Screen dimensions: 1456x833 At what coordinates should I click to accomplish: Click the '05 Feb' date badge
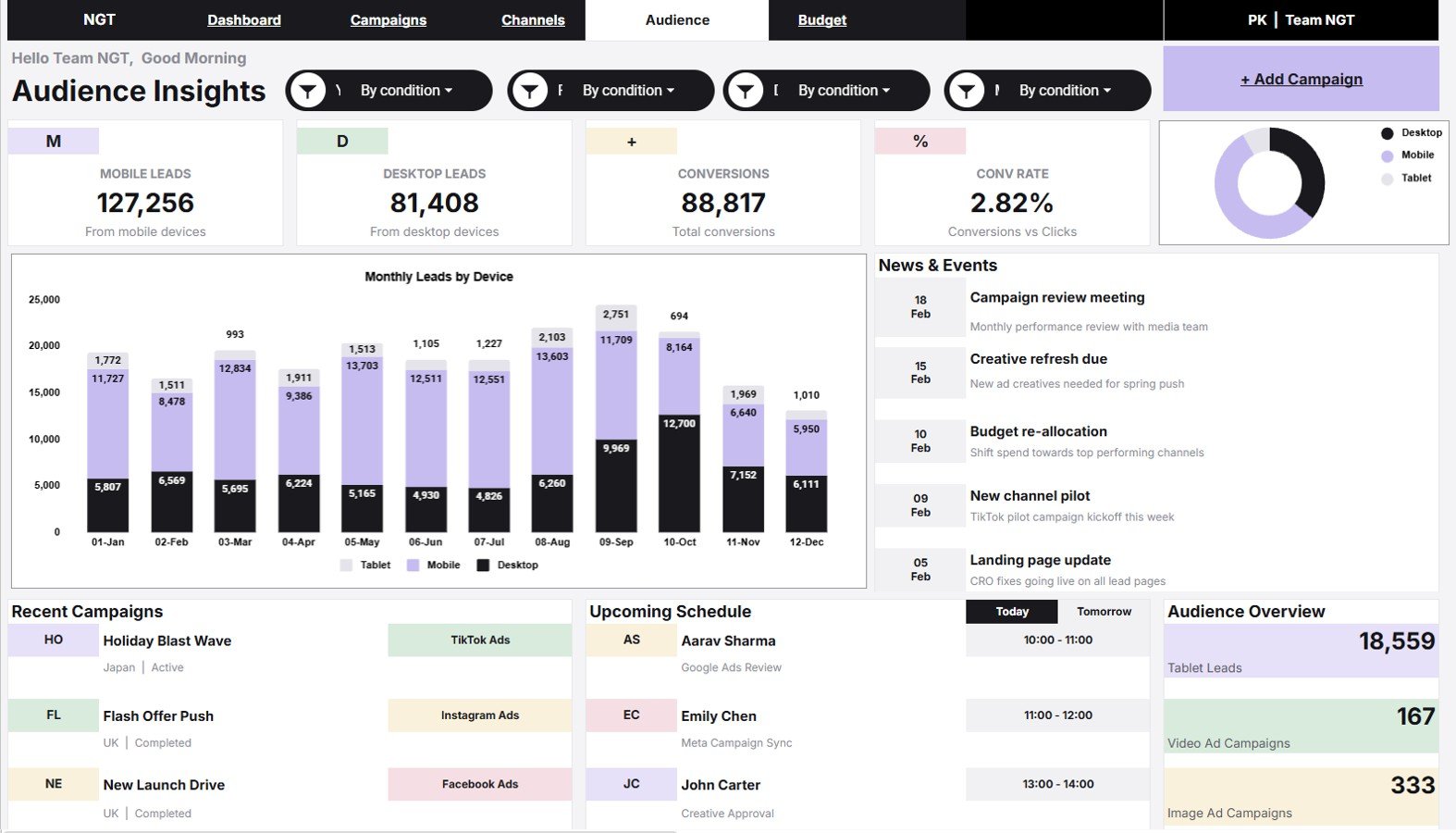(x=920, y=569)
